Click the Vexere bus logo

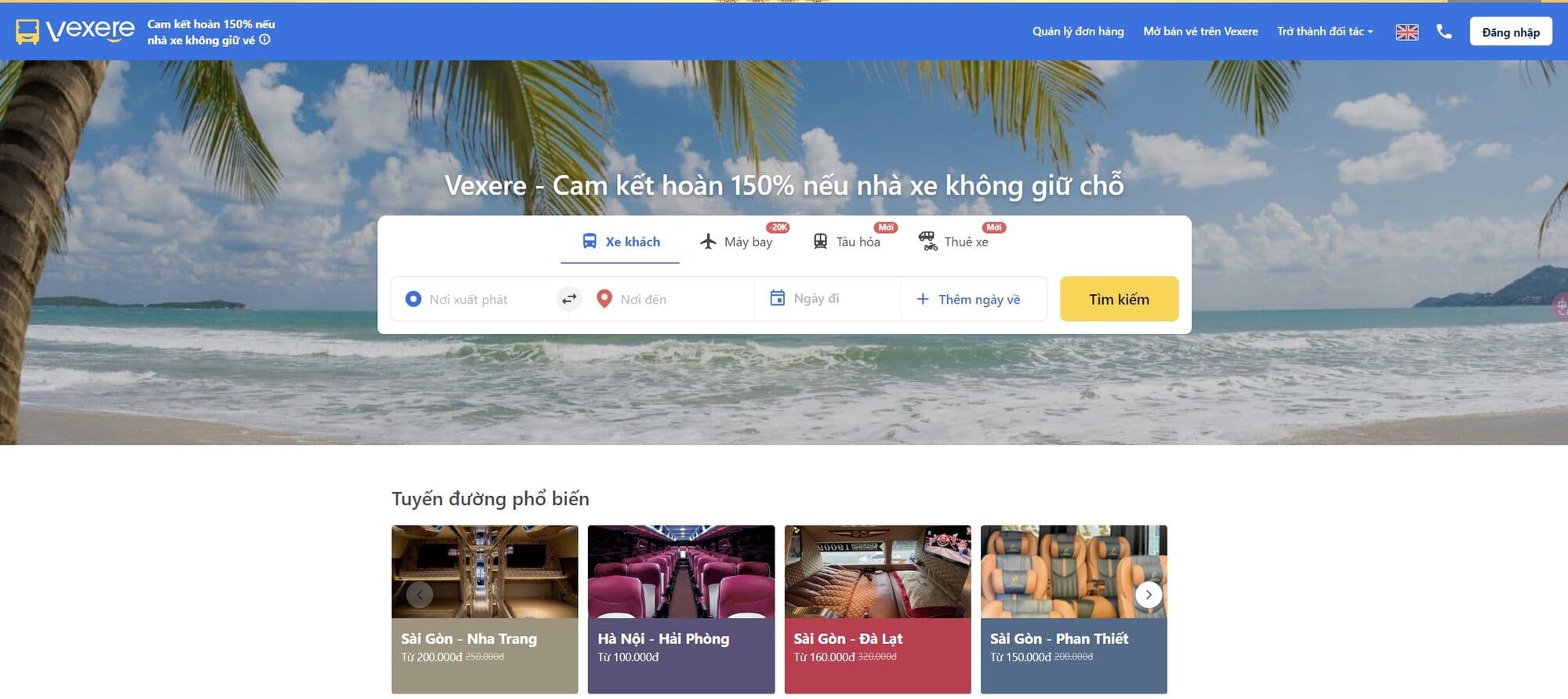(x=75, y=31)
